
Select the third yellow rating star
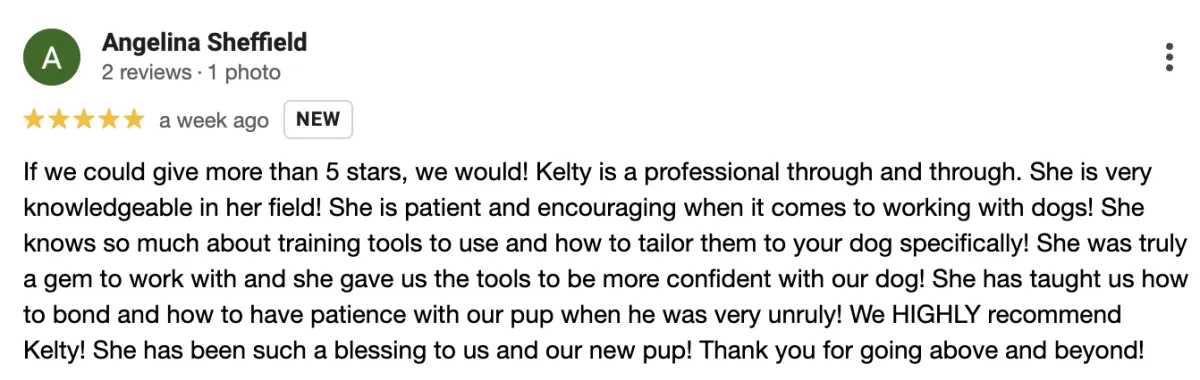coord(84,120)
